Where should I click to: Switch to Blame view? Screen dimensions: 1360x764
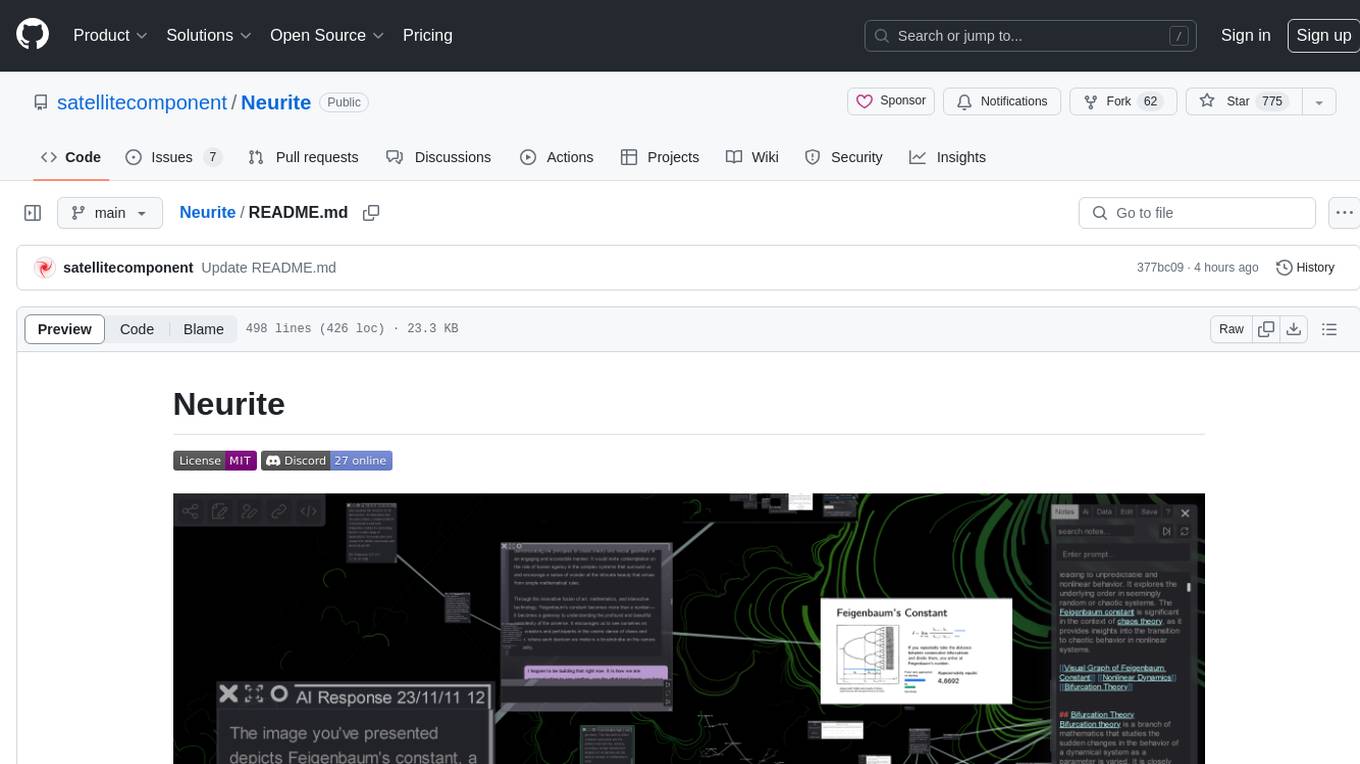click(203, 329)
